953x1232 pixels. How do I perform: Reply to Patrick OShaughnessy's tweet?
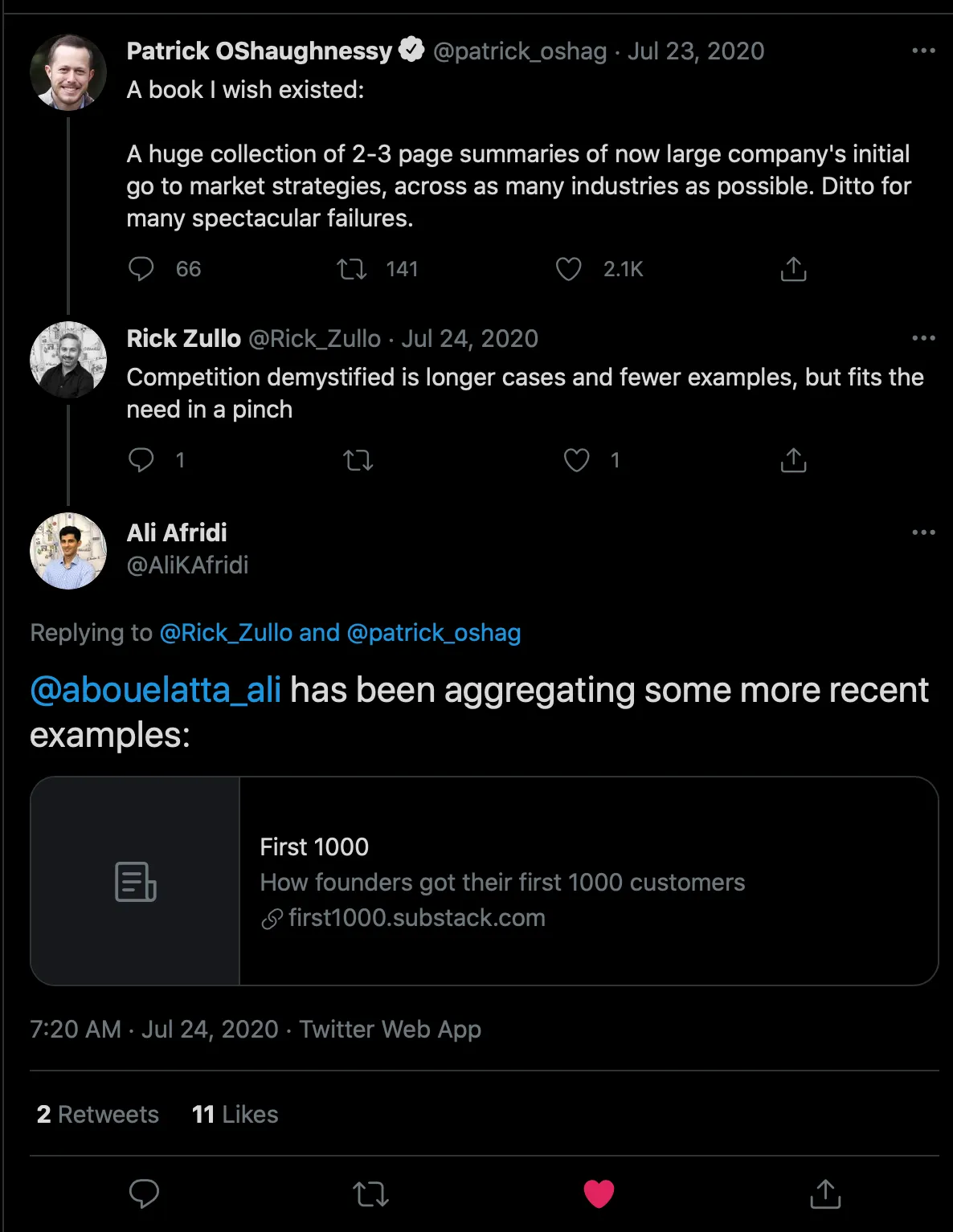pyautogui.click(x=141, y=269)
